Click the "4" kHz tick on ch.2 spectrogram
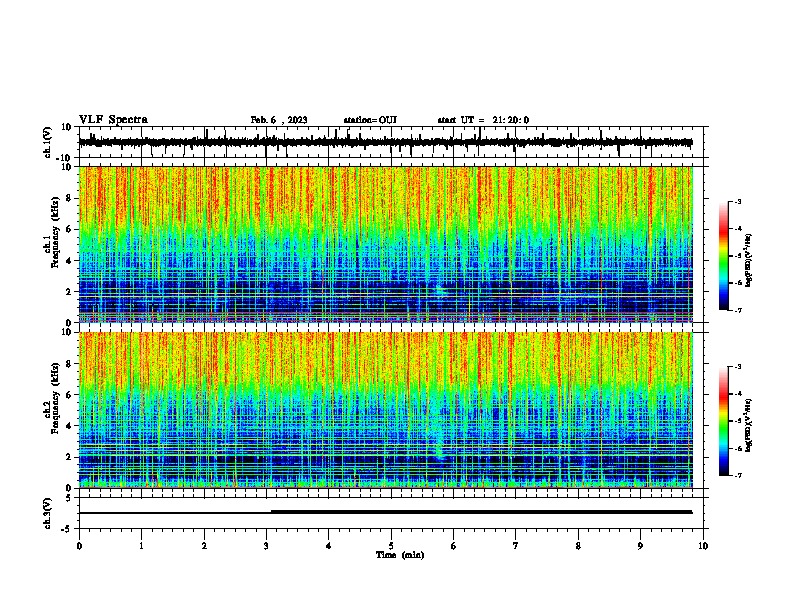The height and width of the screenshot is (612, 792). (x=69, y=426)
